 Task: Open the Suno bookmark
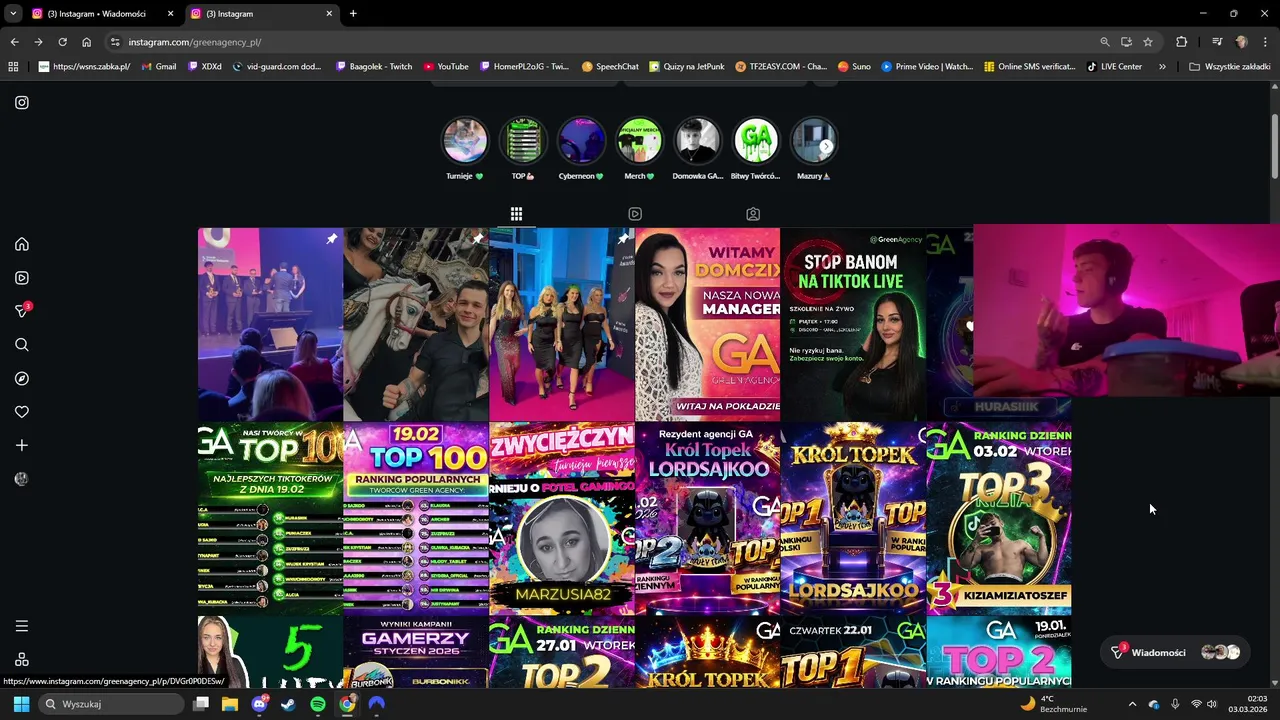(854, 67)
